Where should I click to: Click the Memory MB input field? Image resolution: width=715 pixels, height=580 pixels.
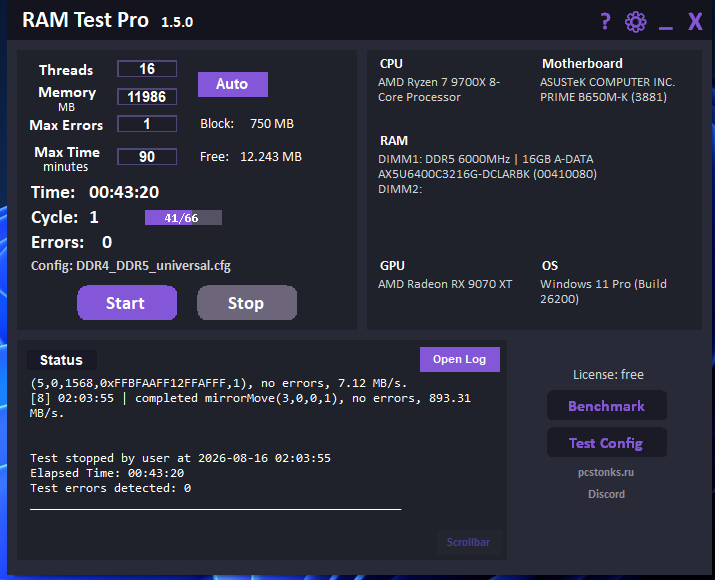click(147, 97)
